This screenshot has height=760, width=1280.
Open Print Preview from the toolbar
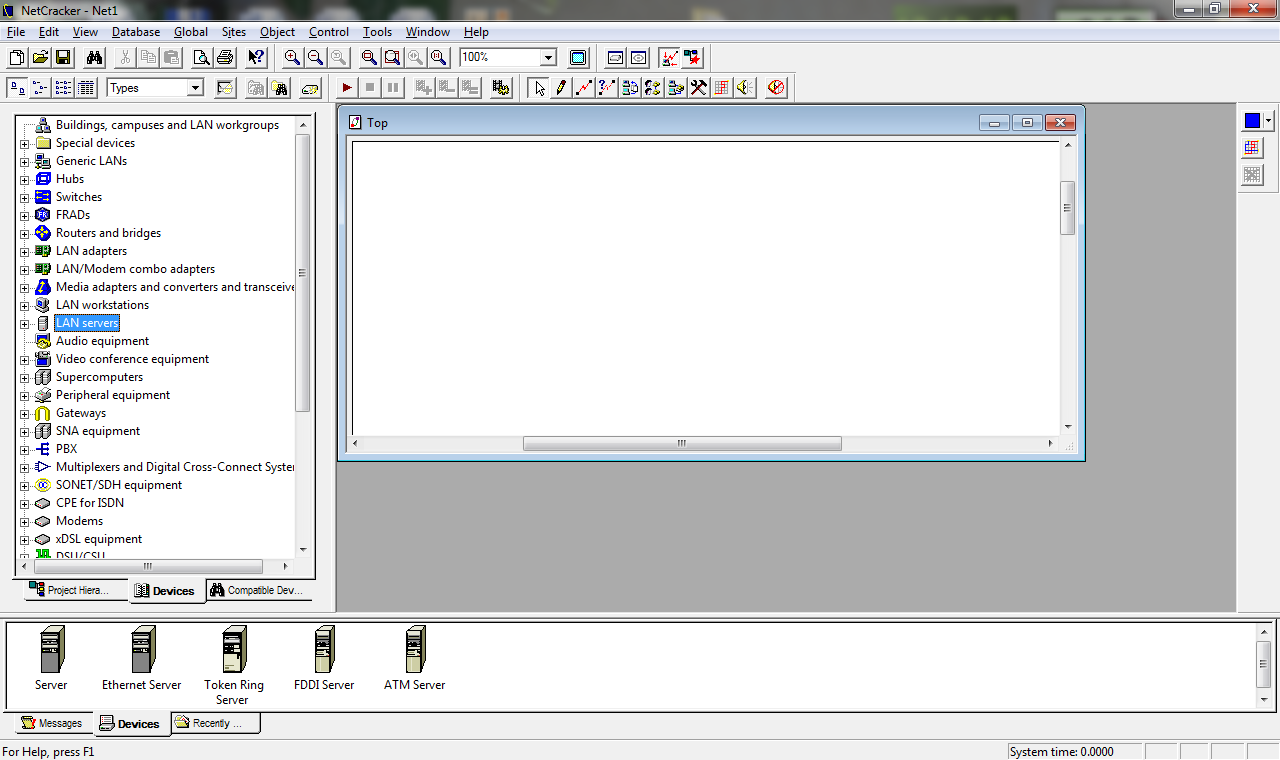(202, 58)
